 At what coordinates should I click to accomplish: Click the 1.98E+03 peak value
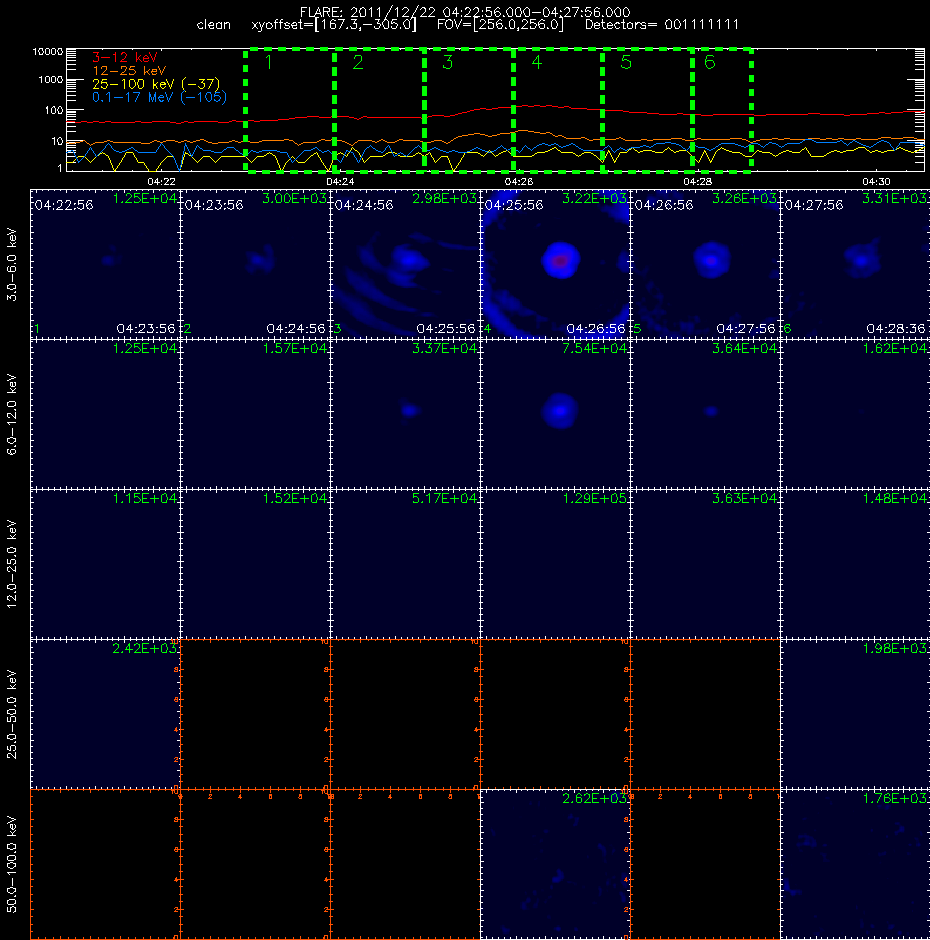(894, 649)
